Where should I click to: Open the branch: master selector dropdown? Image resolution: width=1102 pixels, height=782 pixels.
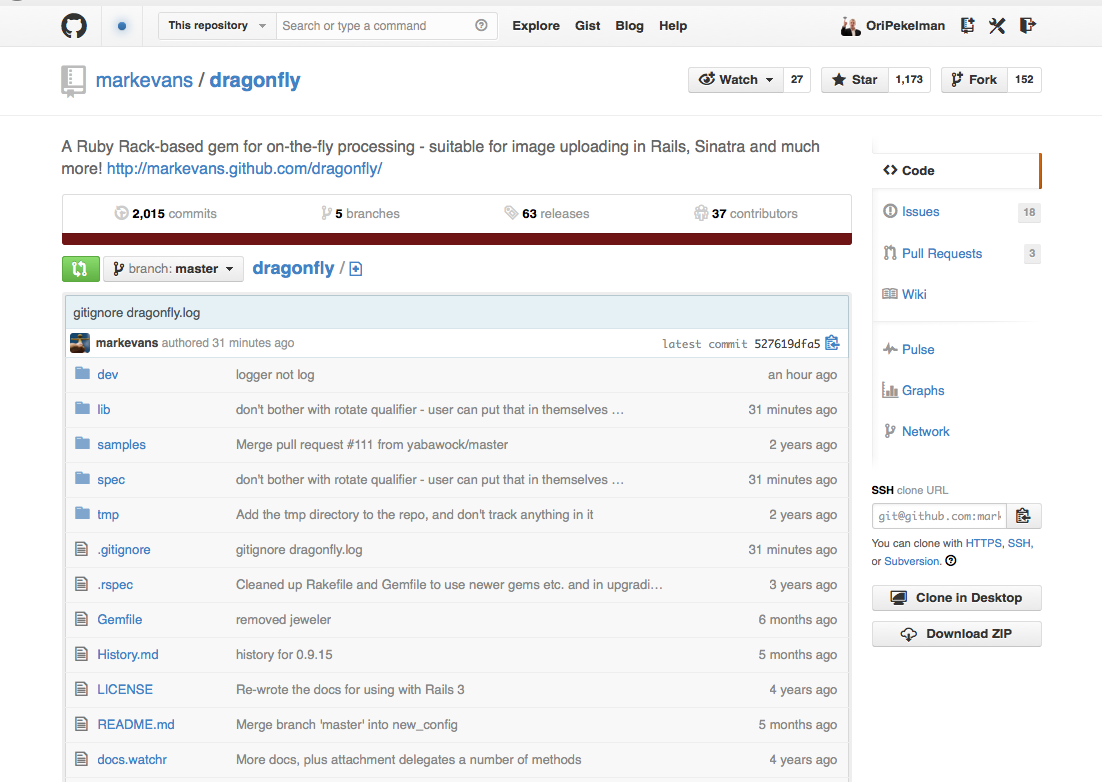click(174, 269)
